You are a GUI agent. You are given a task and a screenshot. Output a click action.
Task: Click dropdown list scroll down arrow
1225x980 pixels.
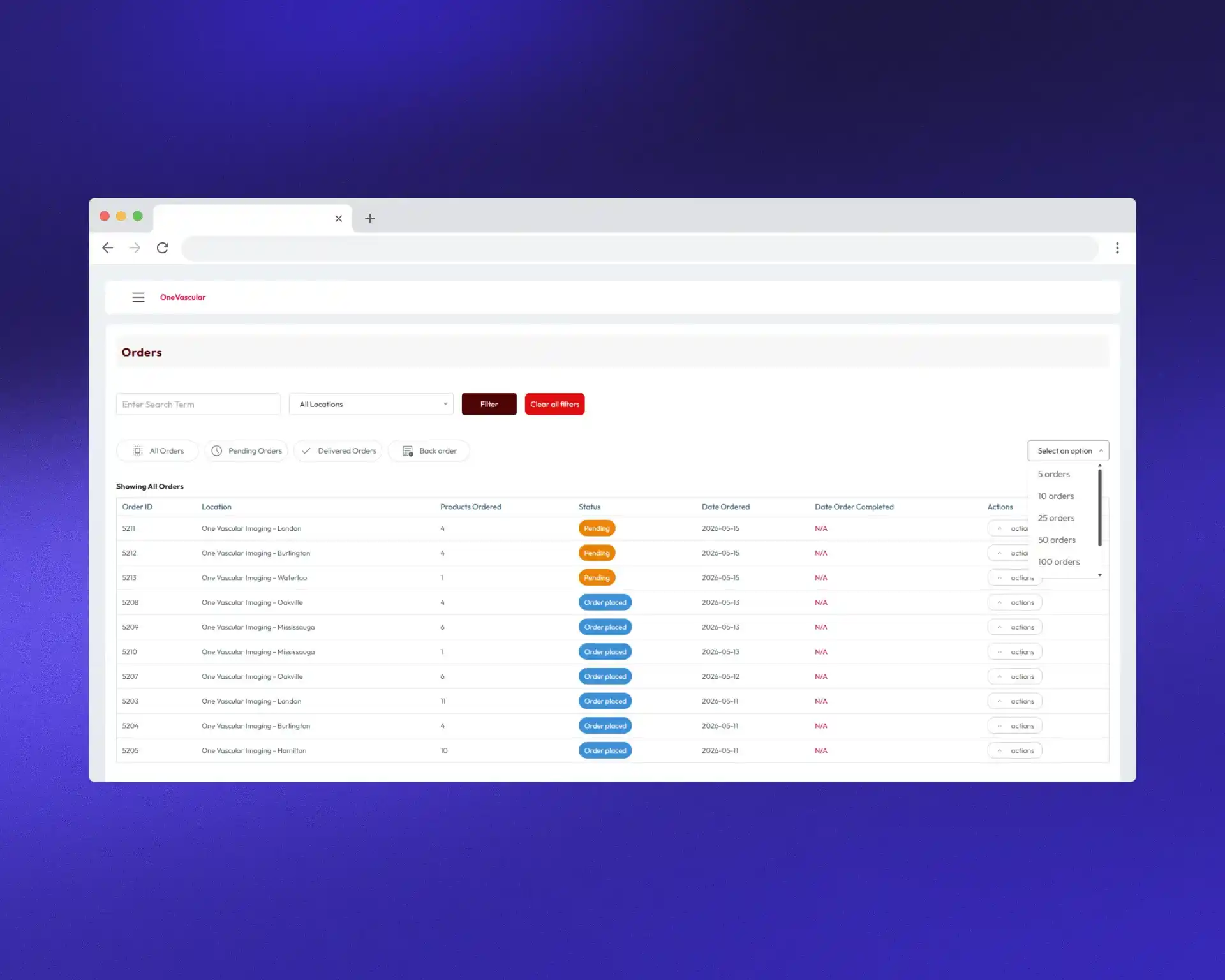(1100, 575)
